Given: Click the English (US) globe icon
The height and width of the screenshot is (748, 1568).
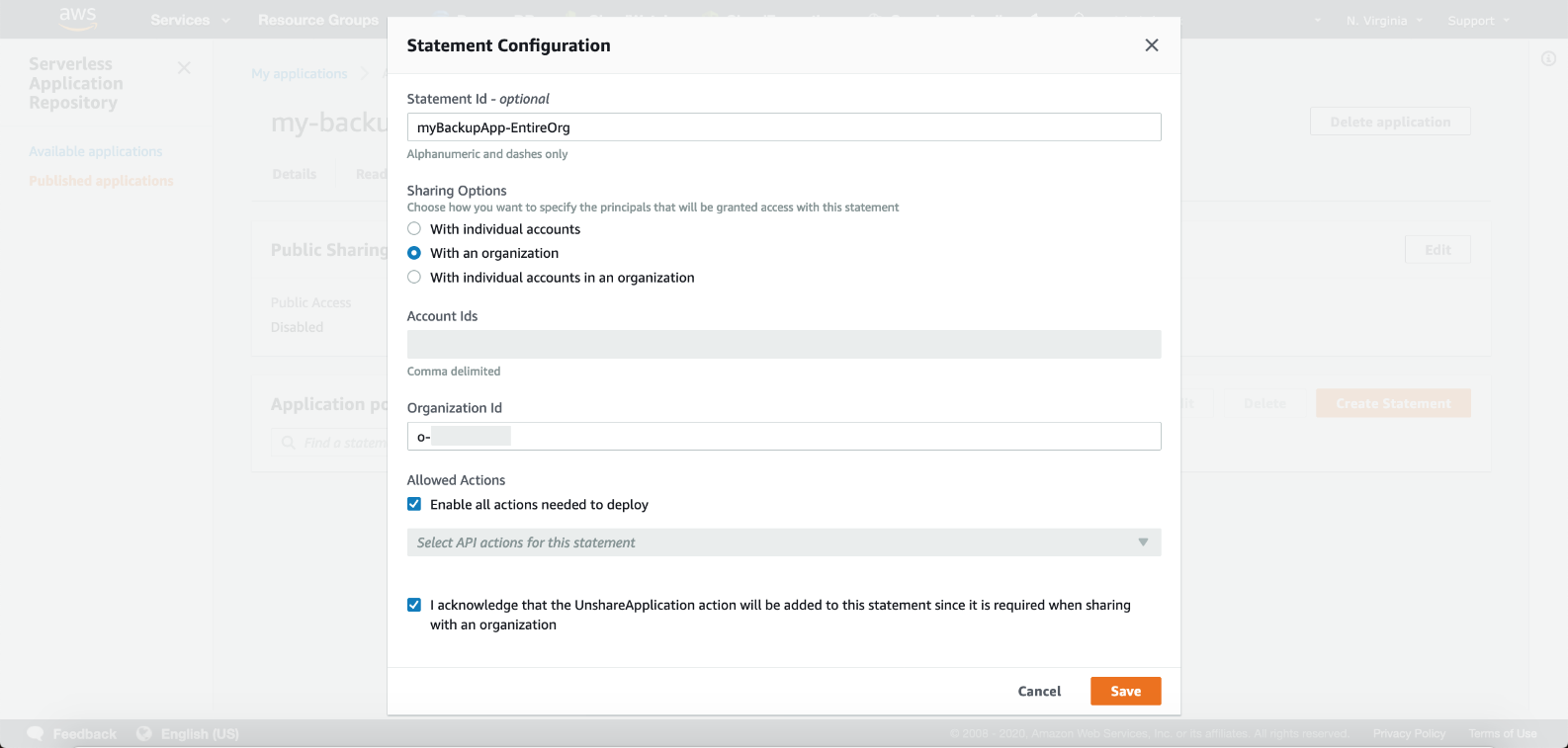Looking at the screenshot, I should (144, 733).
